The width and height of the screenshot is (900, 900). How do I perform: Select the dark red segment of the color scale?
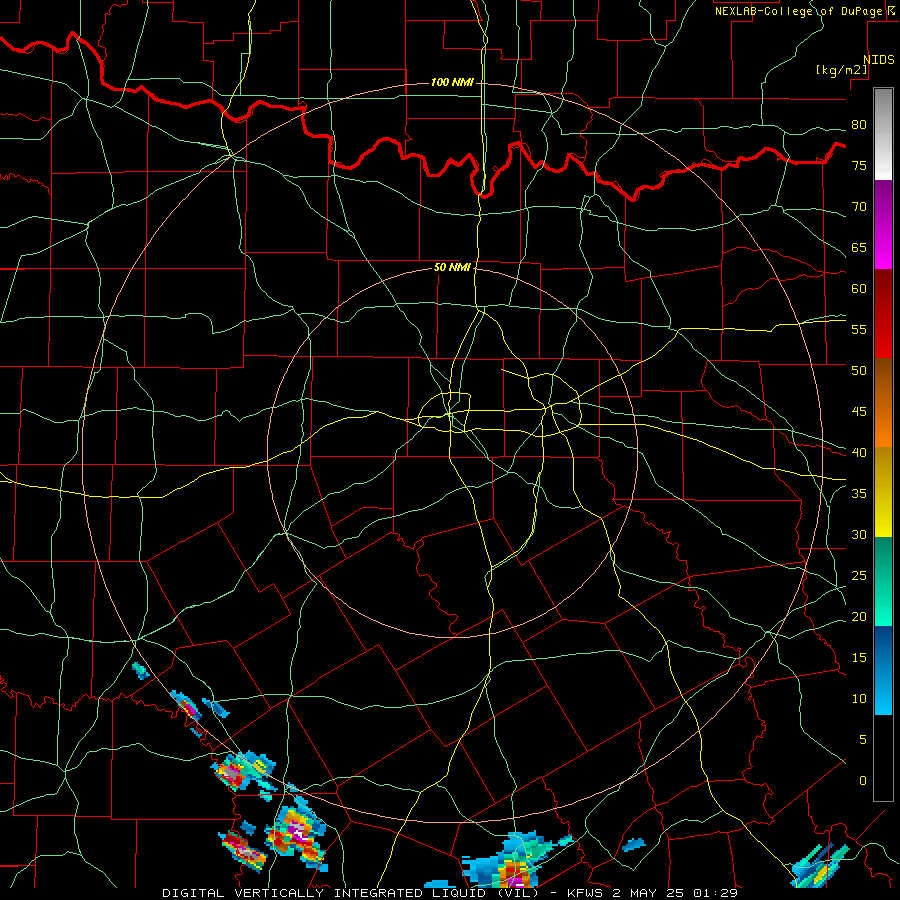(x=883, y=314)
